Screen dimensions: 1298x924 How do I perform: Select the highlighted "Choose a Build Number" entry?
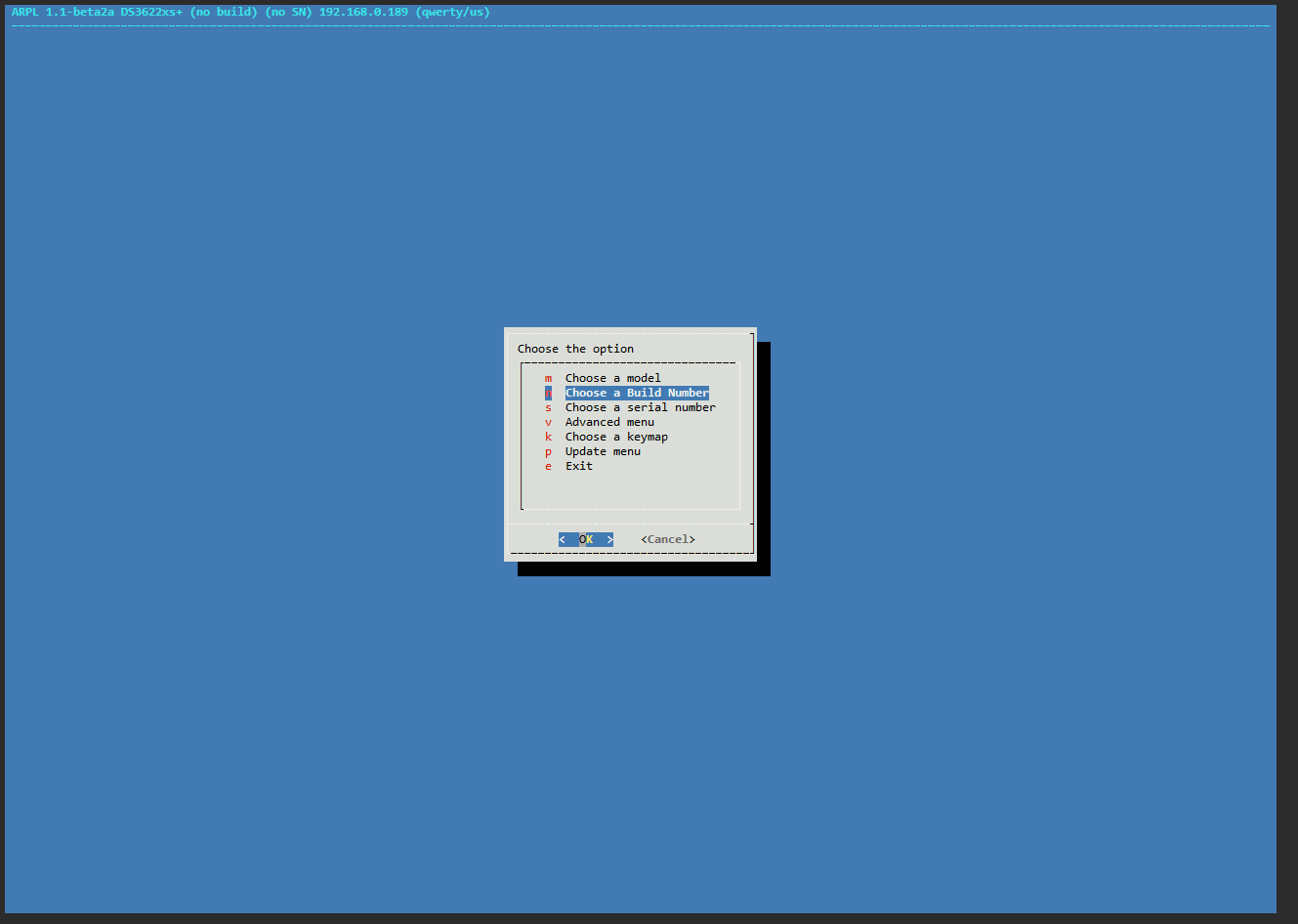pos(637,393)
